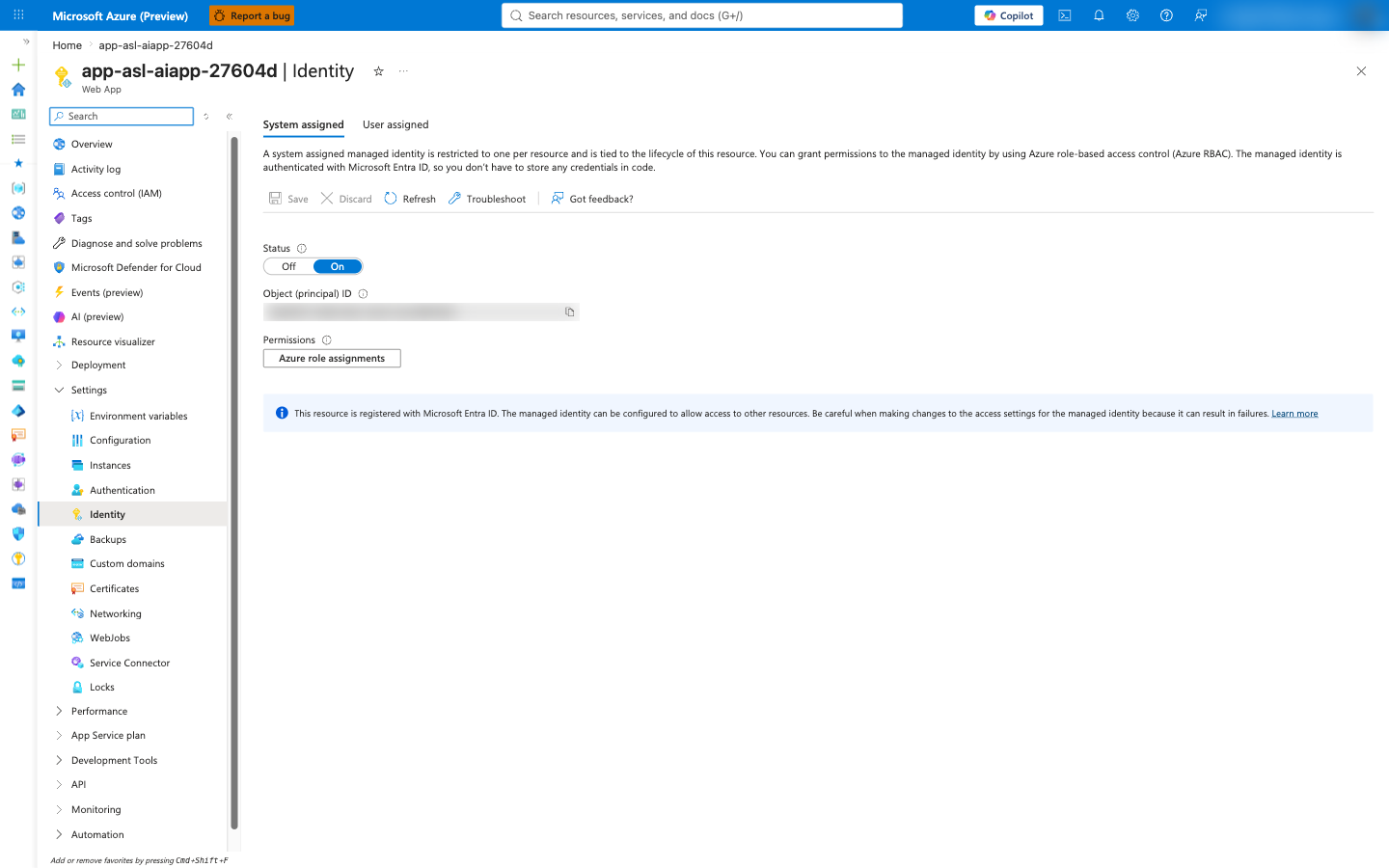Click the Home icon in left sidebar

pyautogui.click(x=18, y=90)
